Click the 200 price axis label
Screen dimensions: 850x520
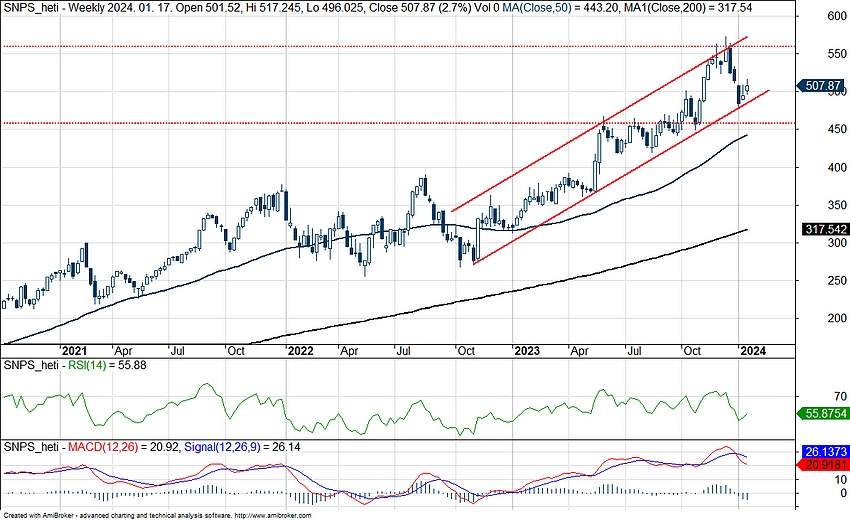[x=837, y=318]
